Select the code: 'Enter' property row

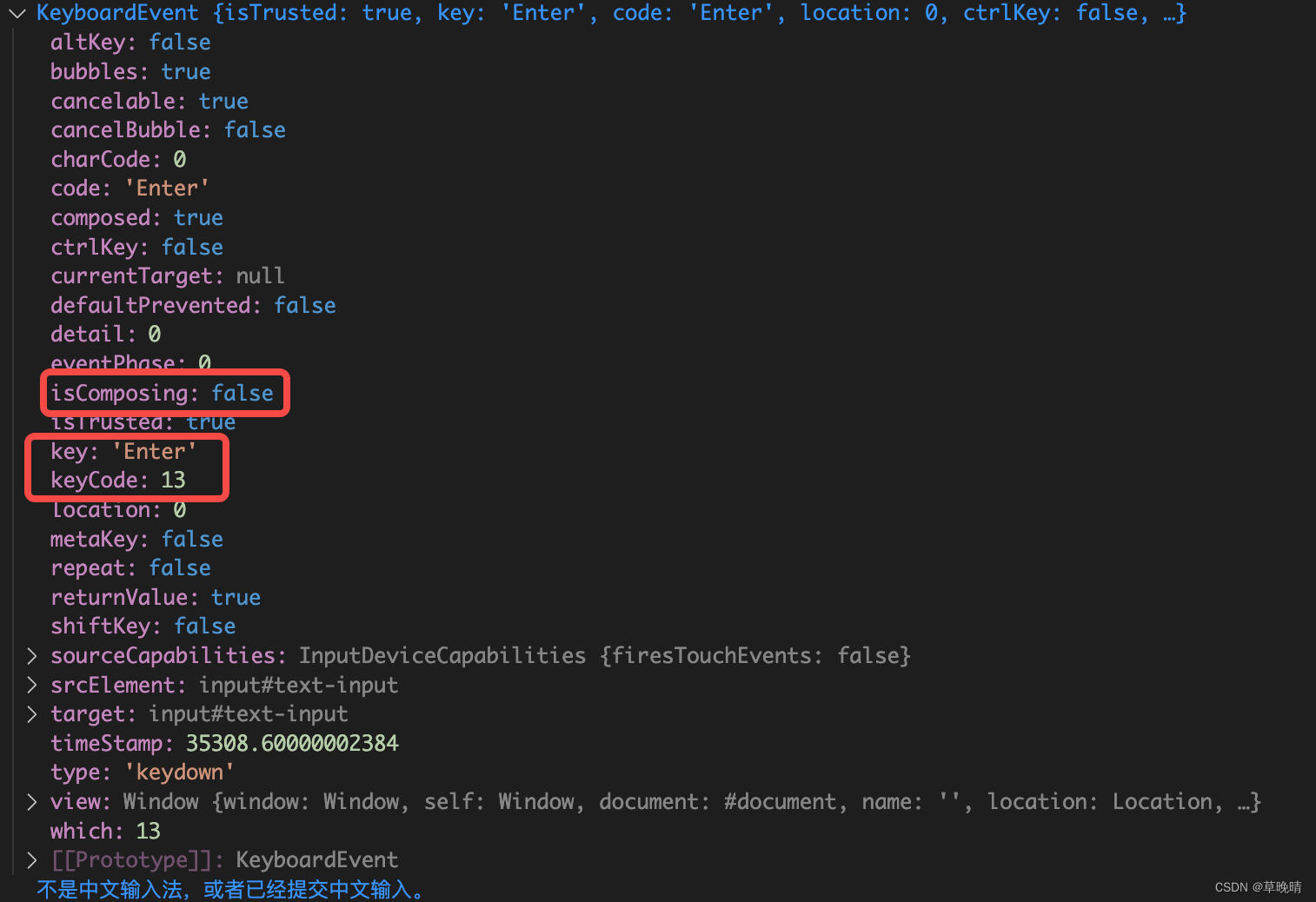pos(130,189)
